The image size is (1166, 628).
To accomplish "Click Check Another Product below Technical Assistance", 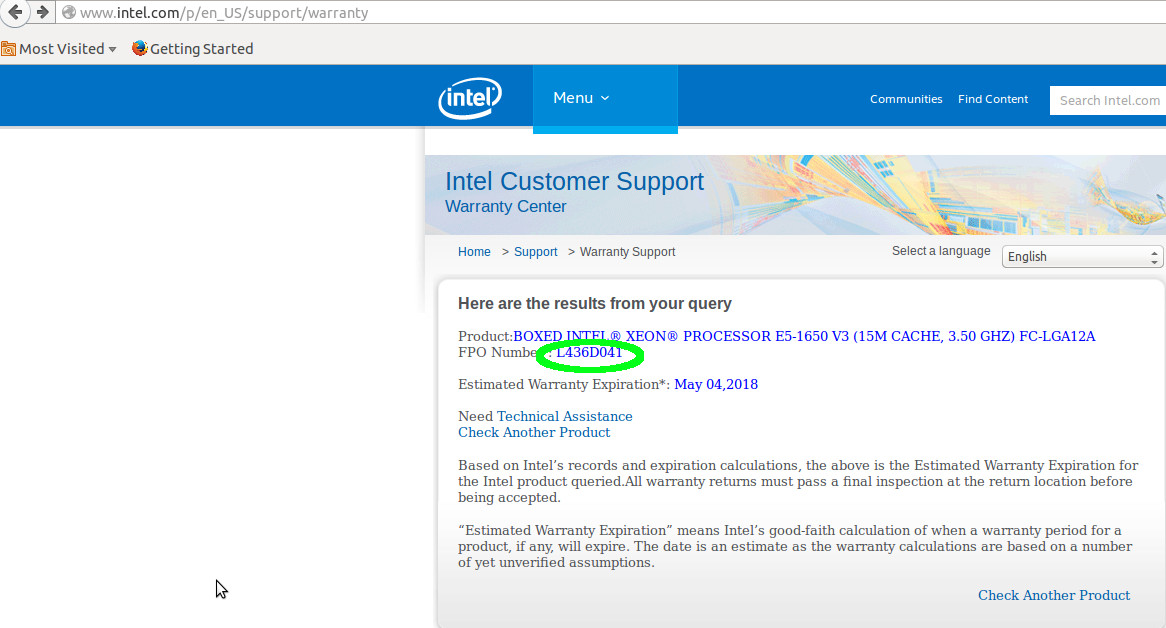I will (534, 432).
